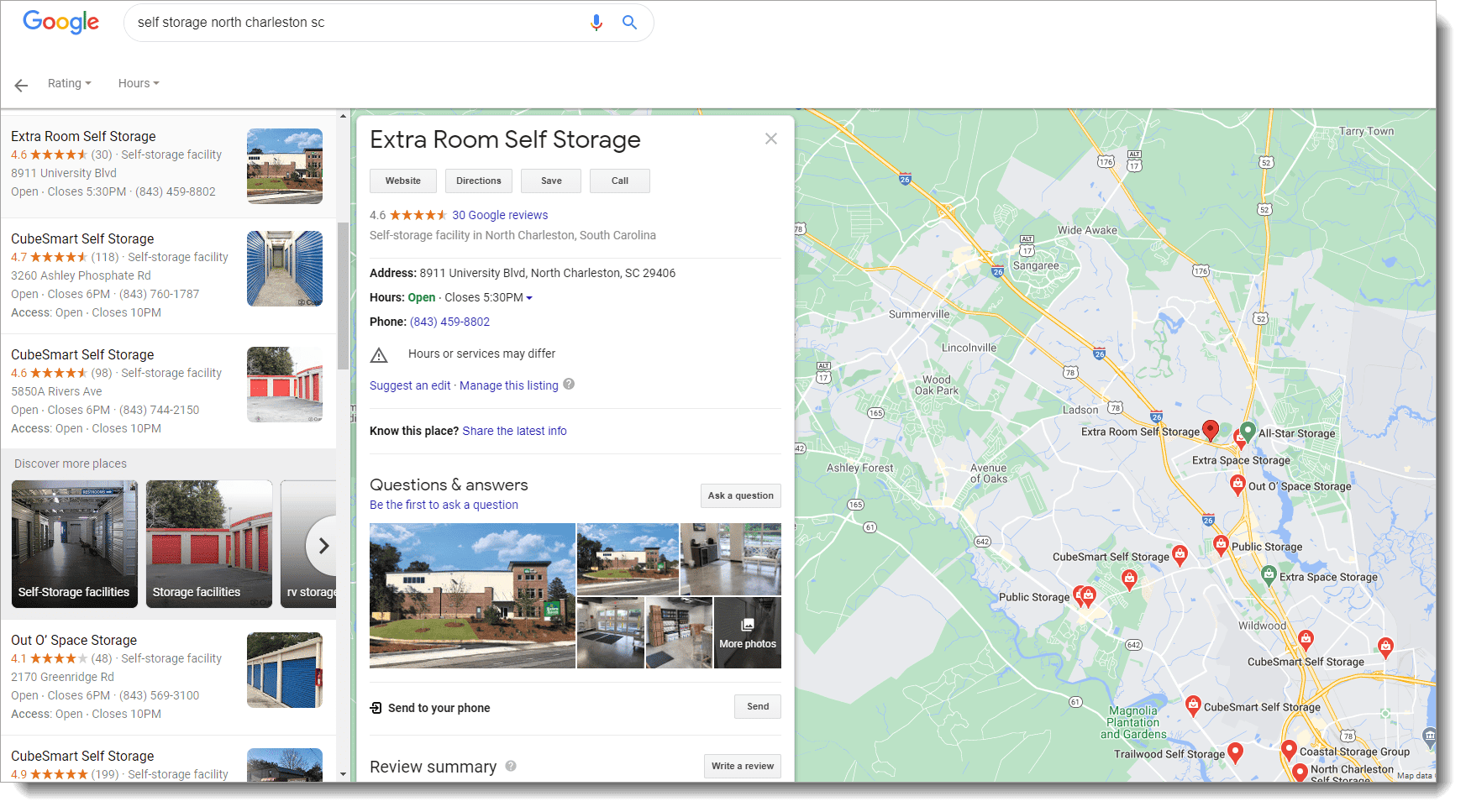The image size is (1466, 812).
Task: Click the Send button
Action: (758, 706)
